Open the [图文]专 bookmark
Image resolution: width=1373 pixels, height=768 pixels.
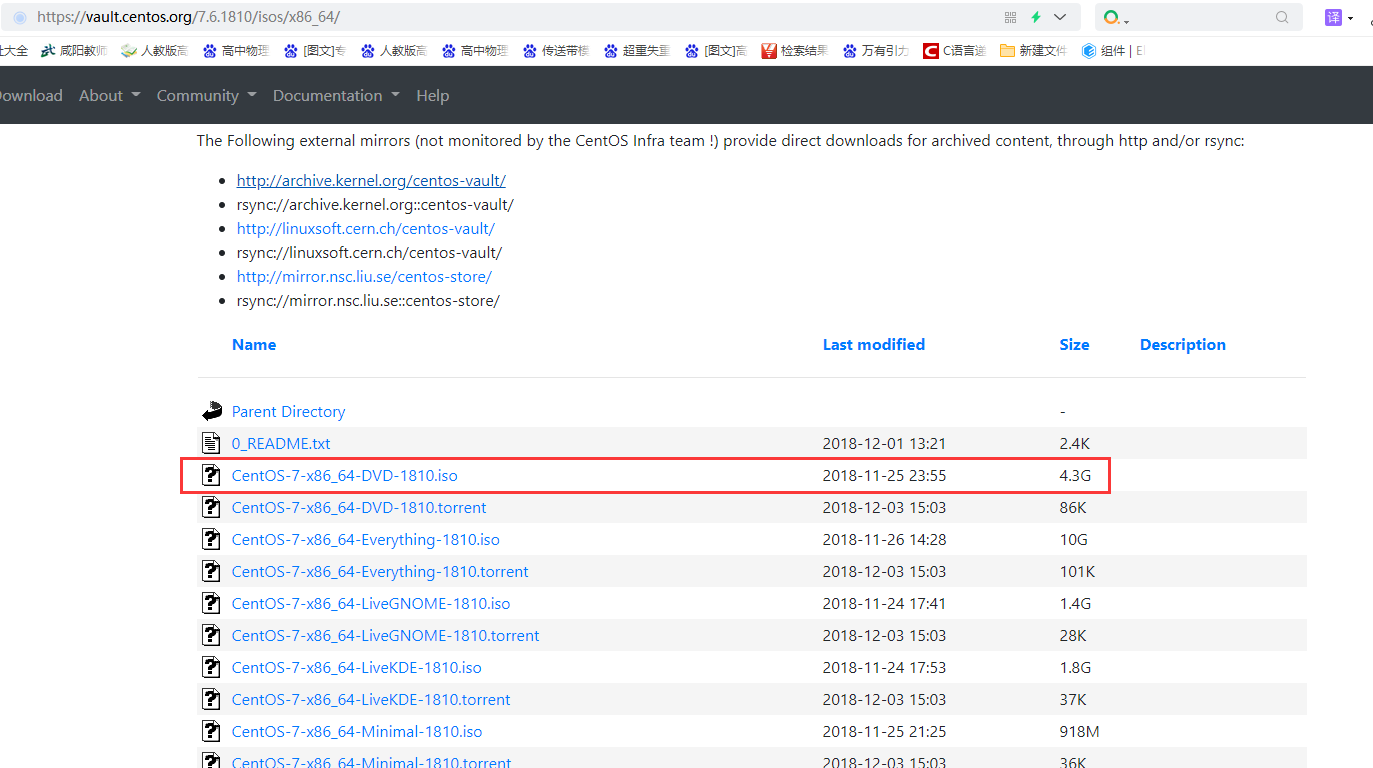tap(315, 51)
